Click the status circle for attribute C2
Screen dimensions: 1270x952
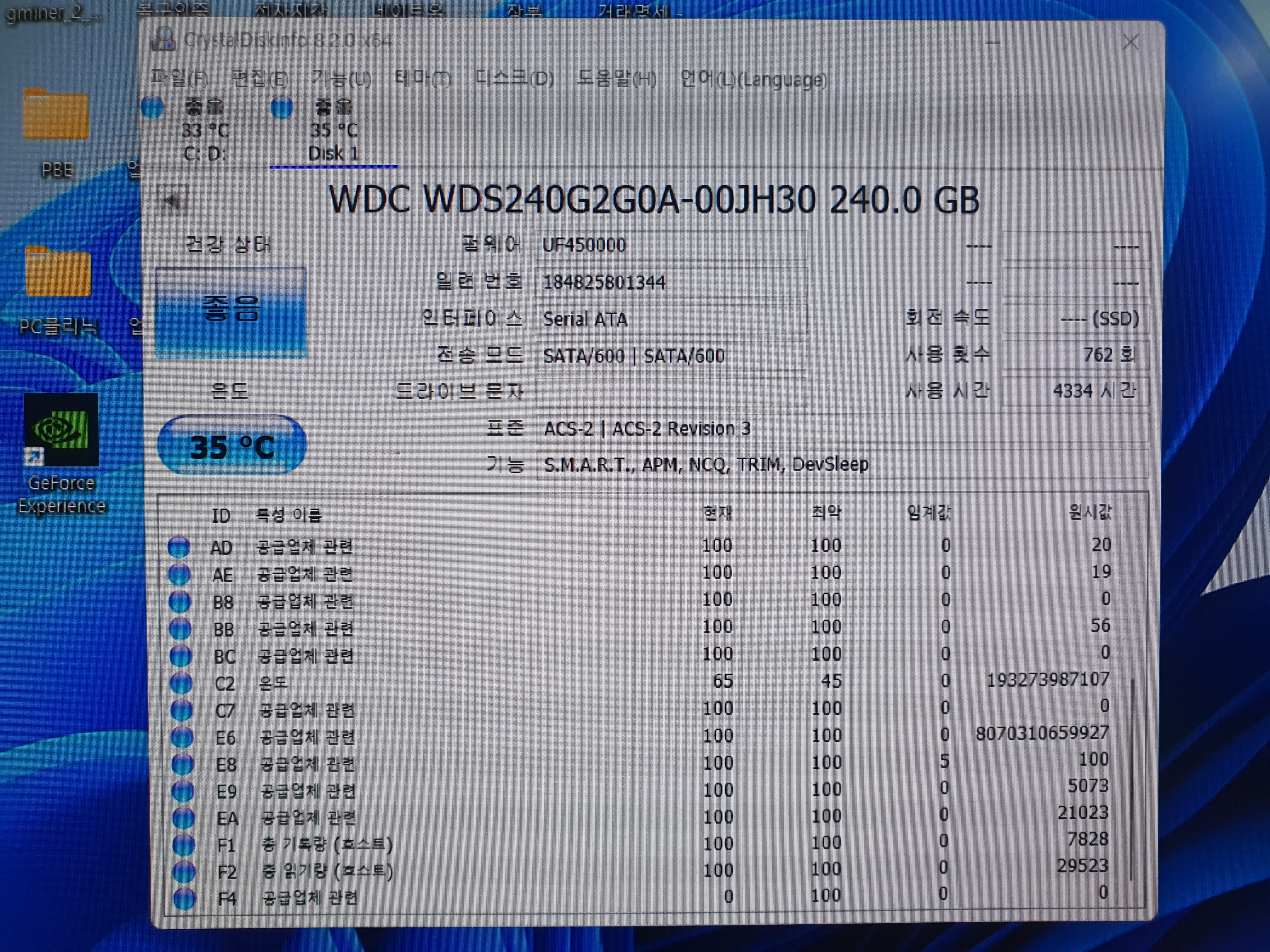[181, 683]
